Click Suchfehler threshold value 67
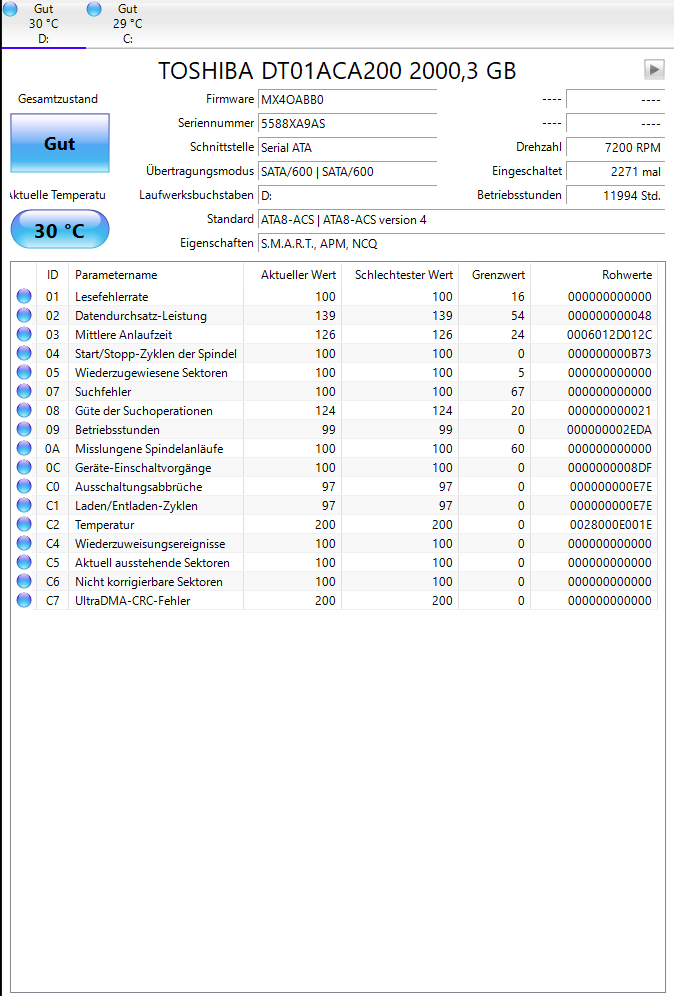 tap(518, 392)
